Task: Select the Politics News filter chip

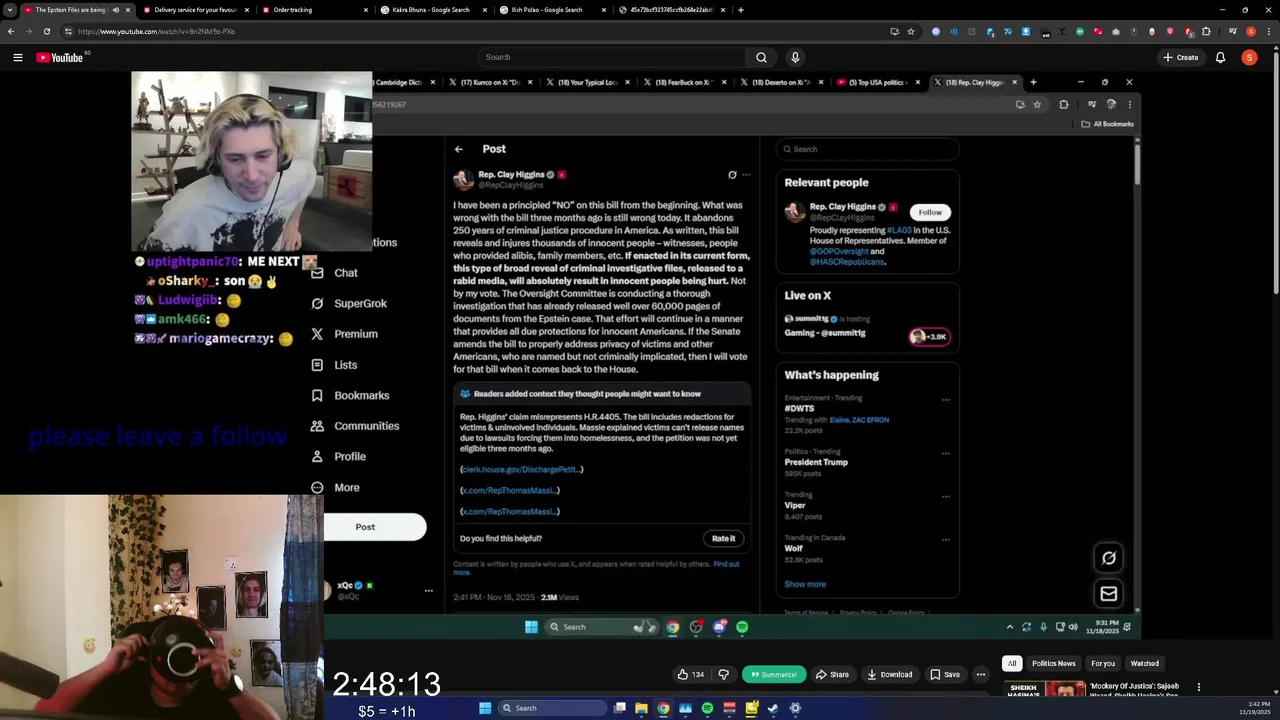Action: (x=1054, y=663)
